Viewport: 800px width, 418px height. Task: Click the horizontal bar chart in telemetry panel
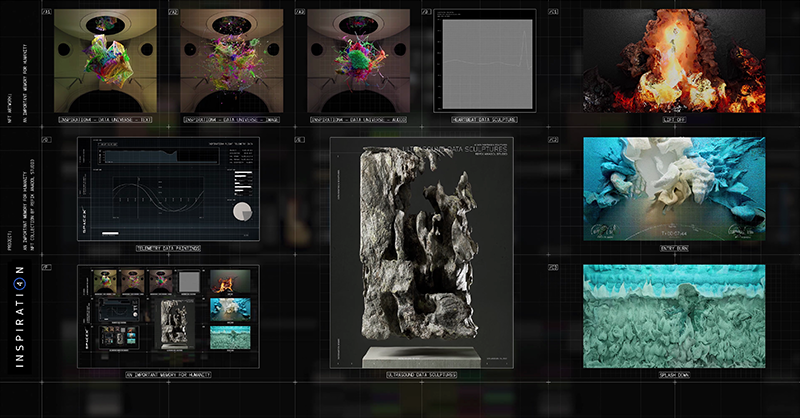(x=243, y=183)
